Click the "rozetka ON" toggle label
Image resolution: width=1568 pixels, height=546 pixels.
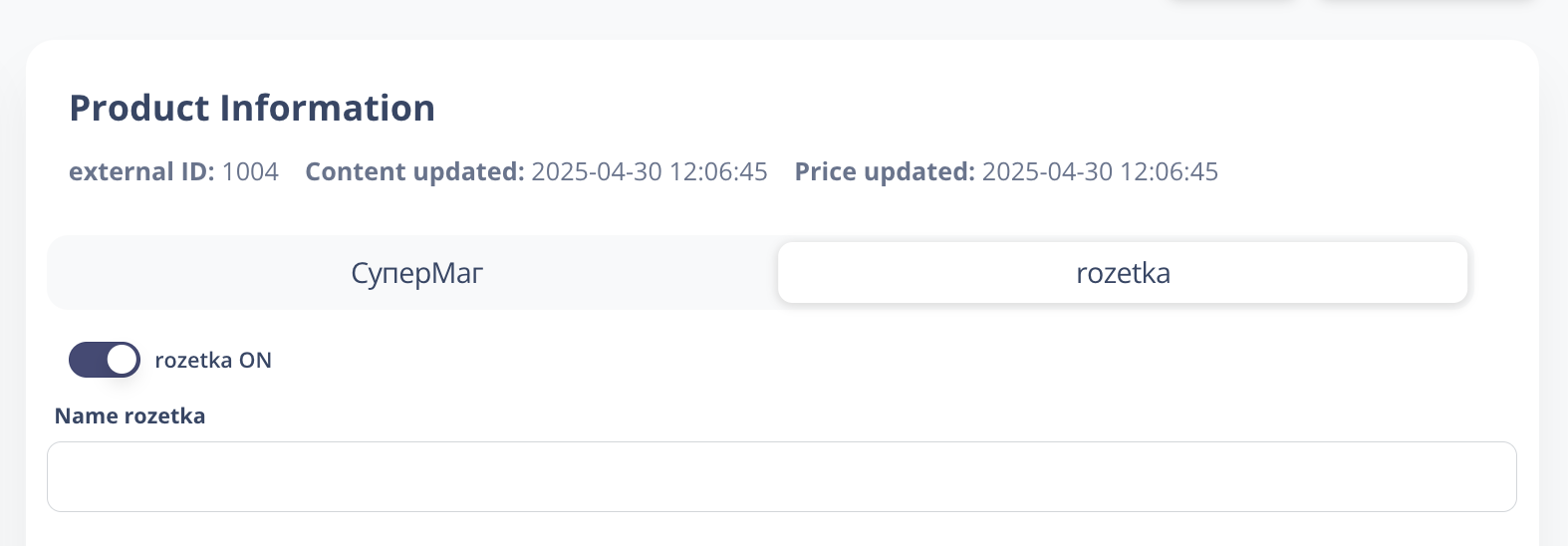(x=213, y=361)
